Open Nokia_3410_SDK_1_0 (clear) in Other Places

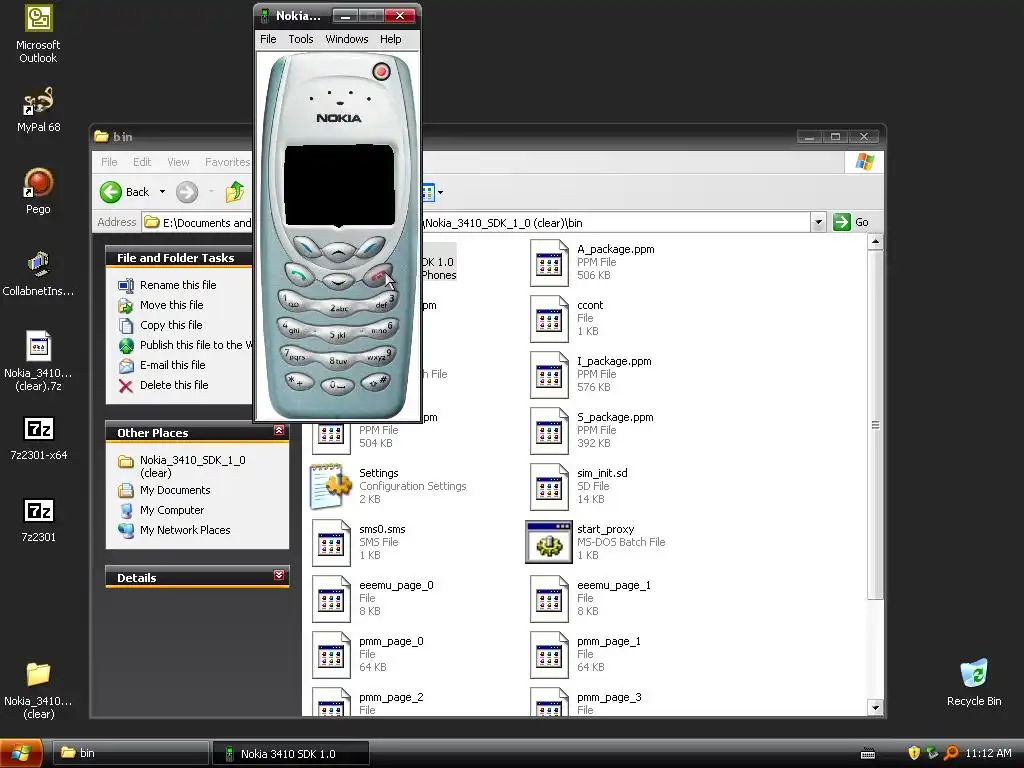[x=192, y=466]
